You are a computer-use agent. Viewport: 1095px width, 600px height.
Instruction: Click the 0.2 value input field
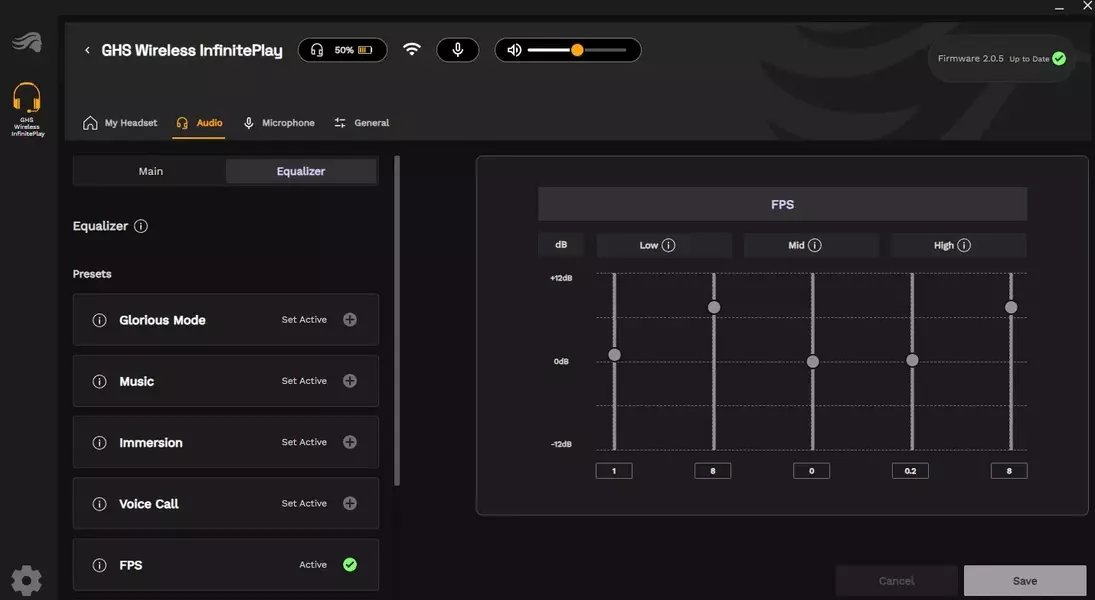910,471
